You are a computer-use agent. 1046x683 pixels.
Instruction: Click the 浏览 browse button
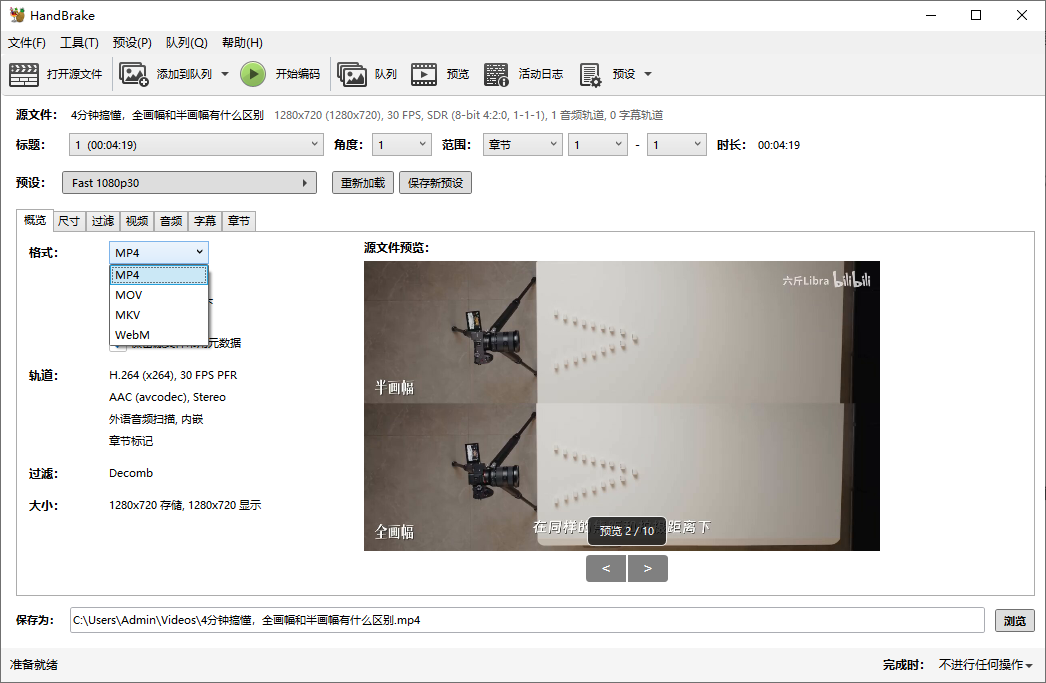click(1015, 620)
